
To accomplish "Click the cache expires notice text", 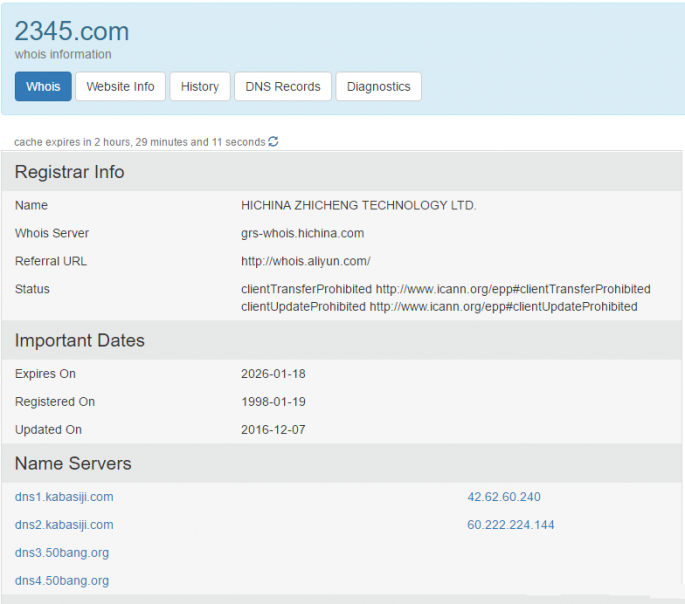I will [x=140, y=142].
